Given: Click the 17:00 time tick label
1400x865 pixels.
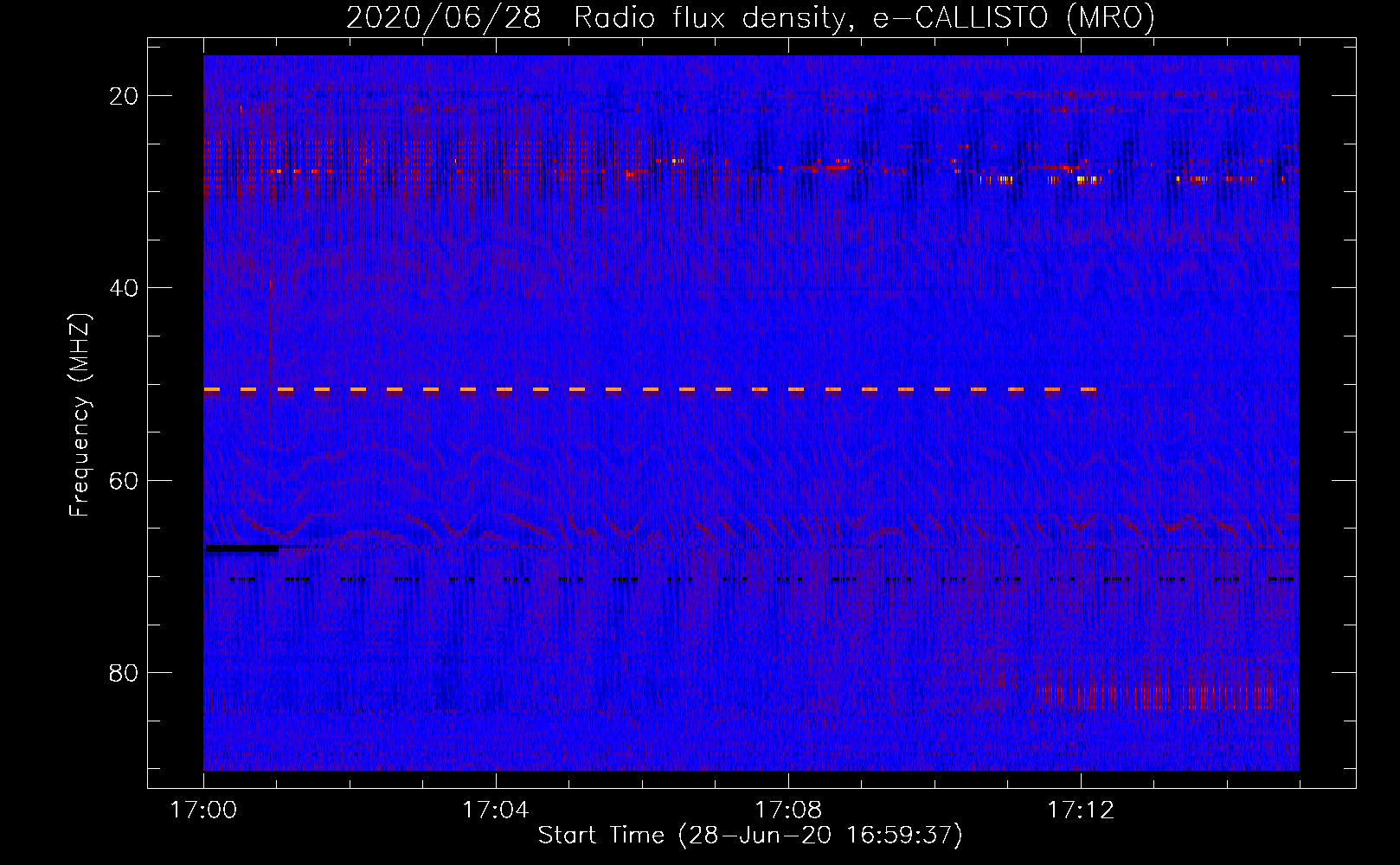Looking at the screenshot, I should (204, 811).
